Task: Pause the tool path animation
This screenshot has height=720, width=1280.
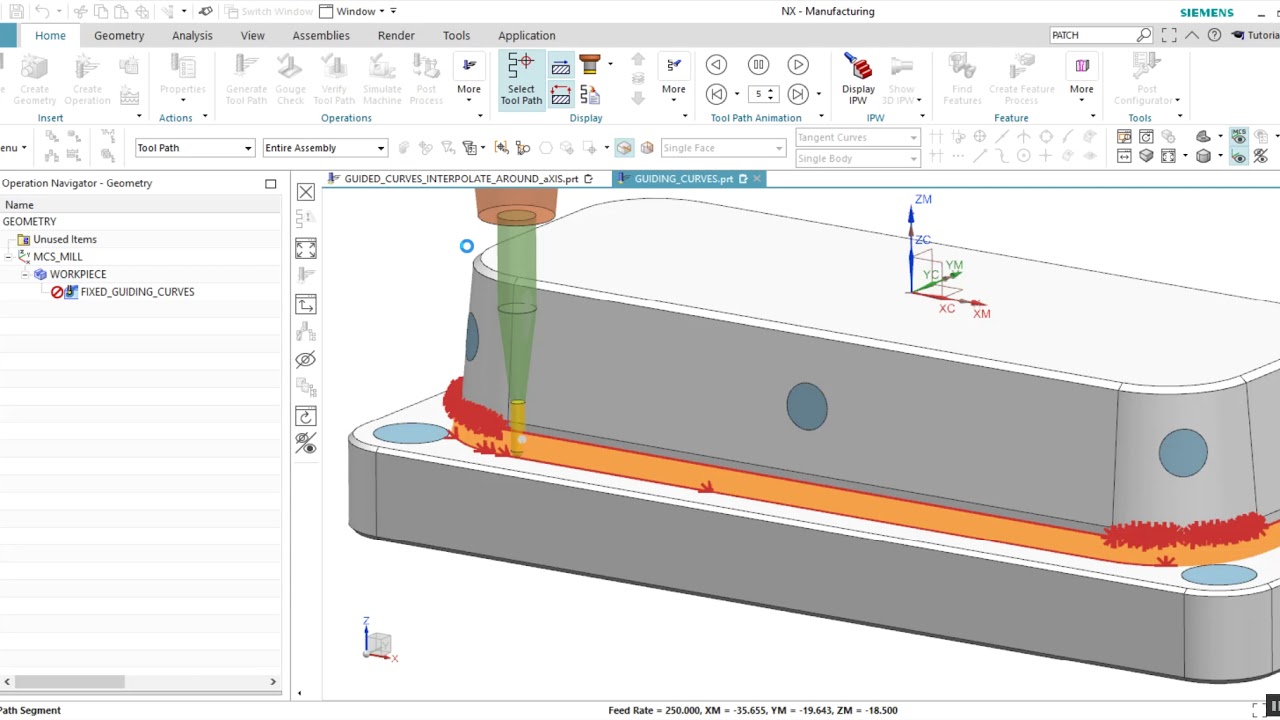Action: [758, 65]
